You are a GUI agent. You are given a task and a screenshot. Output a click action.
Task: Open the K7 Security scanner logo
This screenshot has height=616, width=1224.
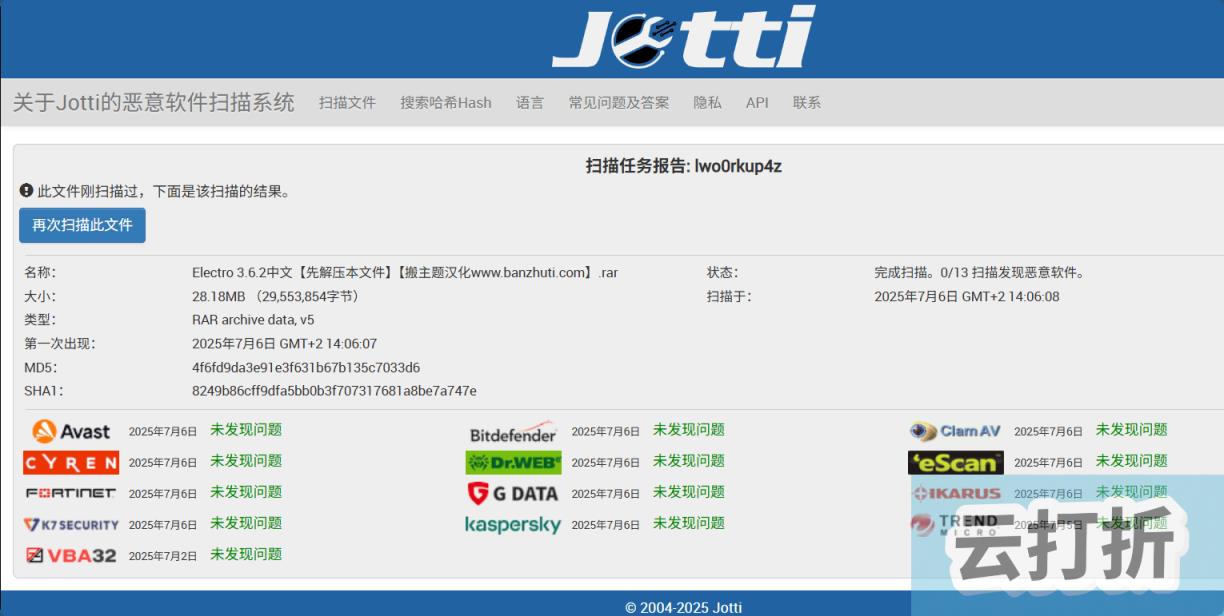71,524
